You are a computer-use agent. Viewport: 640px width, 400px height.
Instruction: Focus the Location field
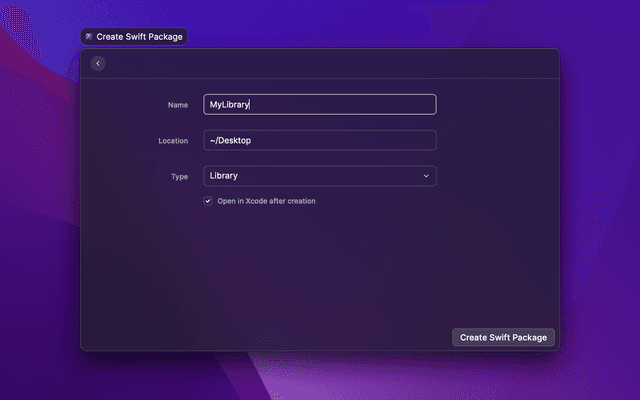coord(319,140)
